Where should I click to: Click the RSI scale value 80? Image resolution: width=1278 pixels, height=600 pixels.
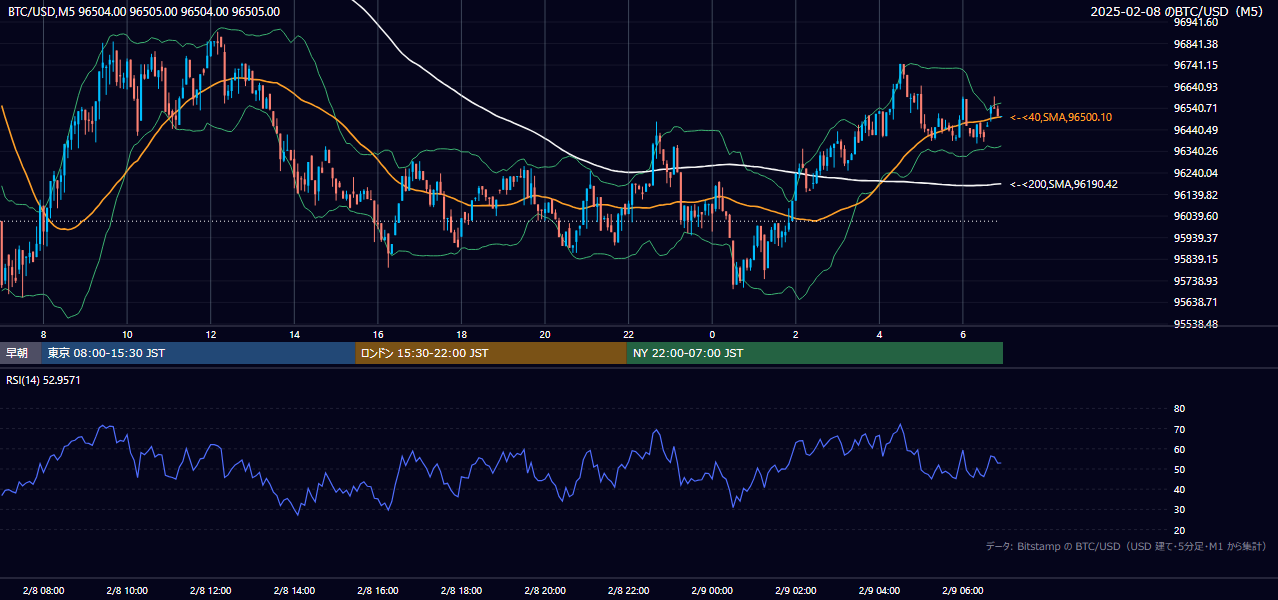coord(1179,409)
